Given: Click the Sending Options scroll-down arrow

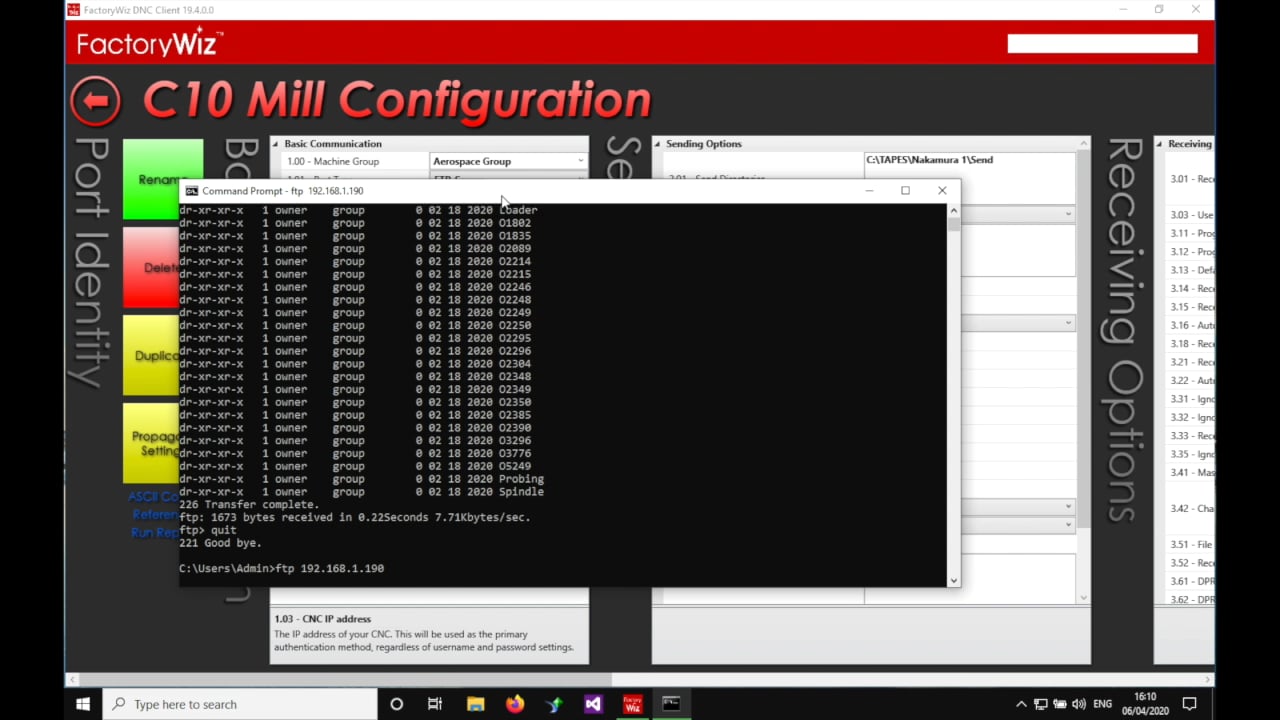Looking at the screenshot, I should (x=1083, y=598).
